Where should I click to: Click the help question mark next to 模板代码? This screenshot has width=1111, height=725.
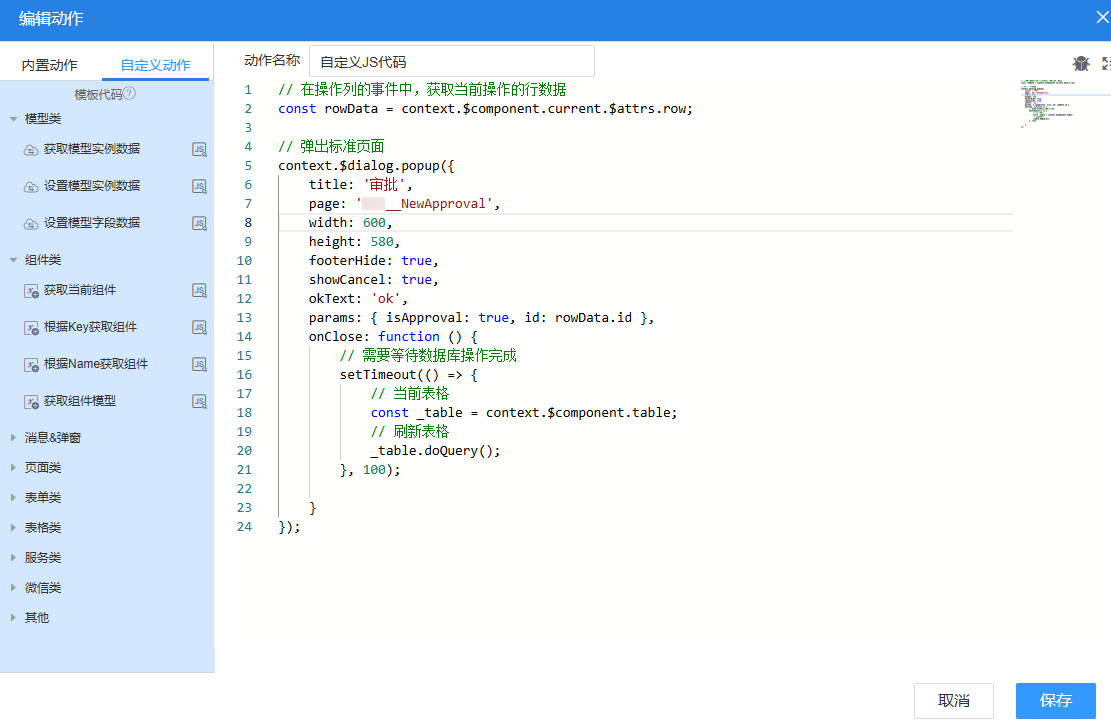click(129, 94)
